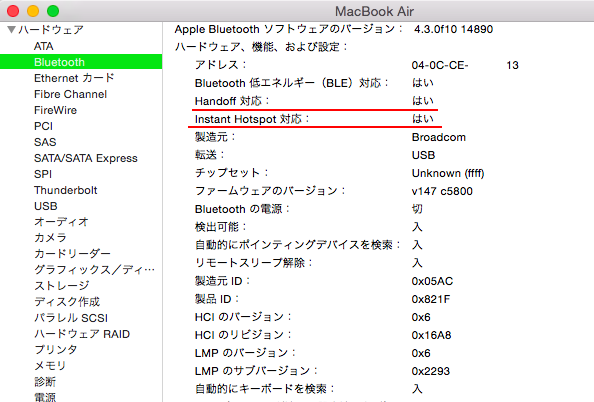The height and width of the screenshot is (402, 594).
Task: Click the ハードウェア、機能、および設定 heading
Action: (261, 47)
